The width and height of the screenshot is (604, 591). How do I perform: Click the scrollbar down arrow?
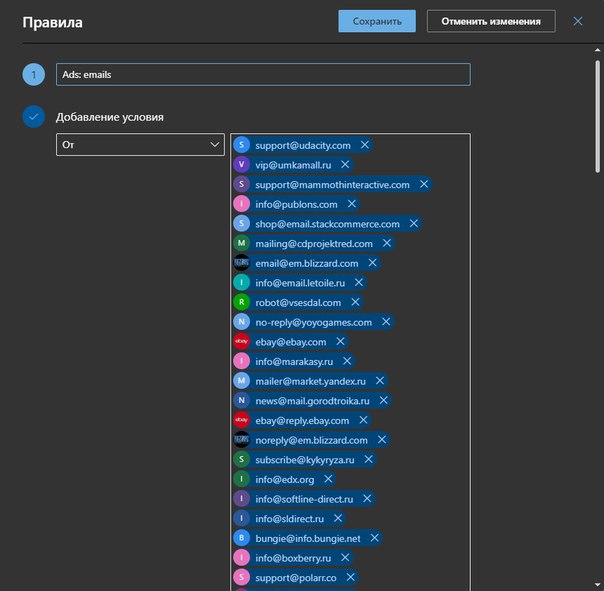tap(597, 585)
